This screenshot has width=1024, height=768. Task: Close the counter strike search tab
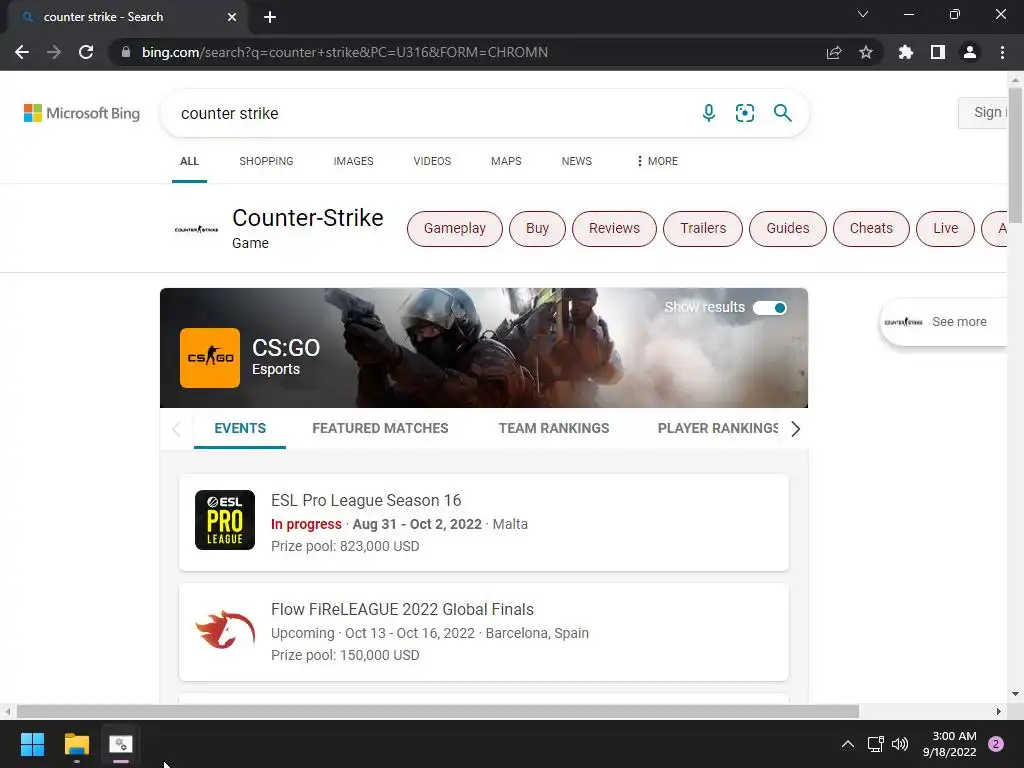(x=232, y=17)
